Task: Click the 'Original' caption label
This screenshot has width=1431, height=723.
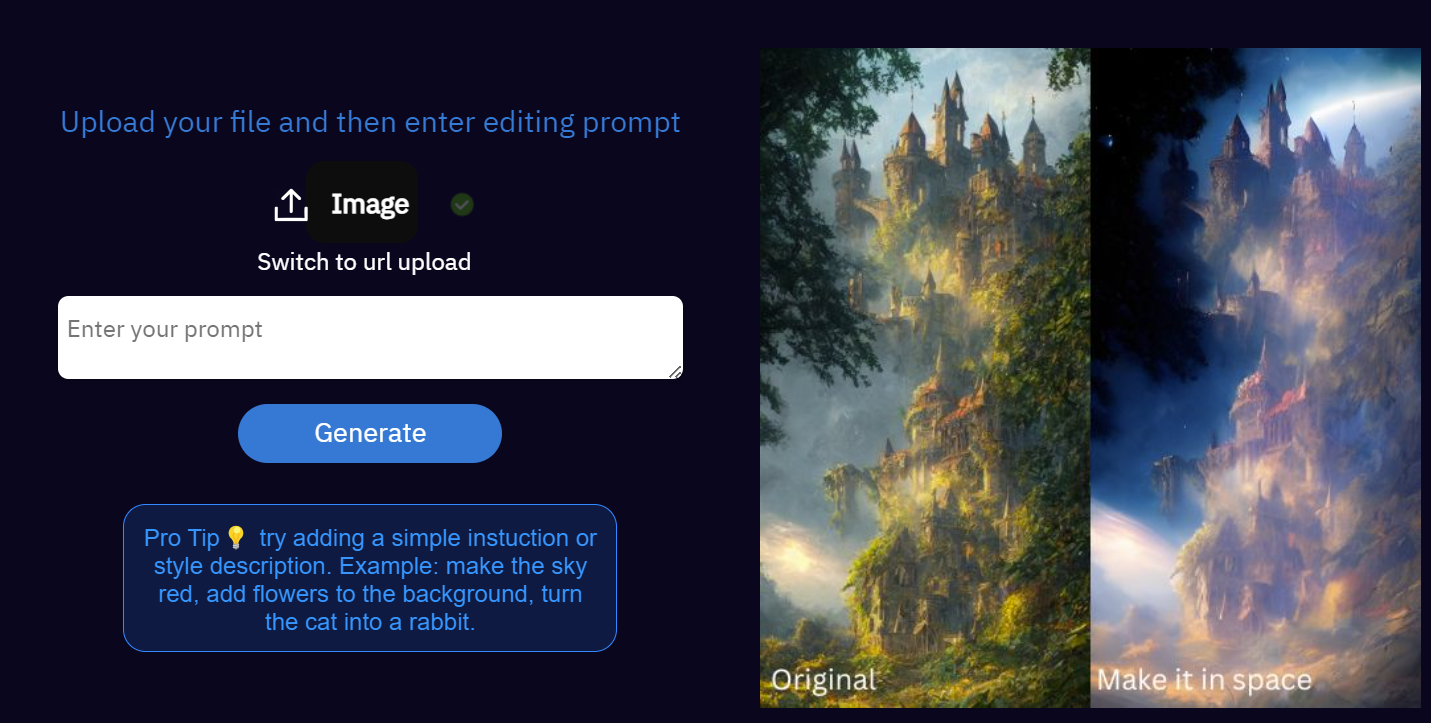Action: [824, 680]
